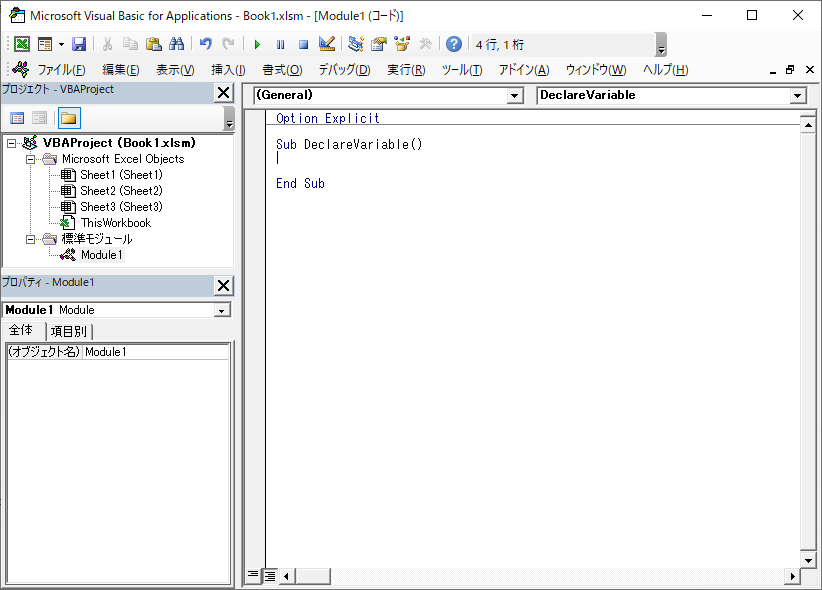Close the プロジェクト explorer panel
The height and width of the screenshot is (590, 822).
(224, 93)
